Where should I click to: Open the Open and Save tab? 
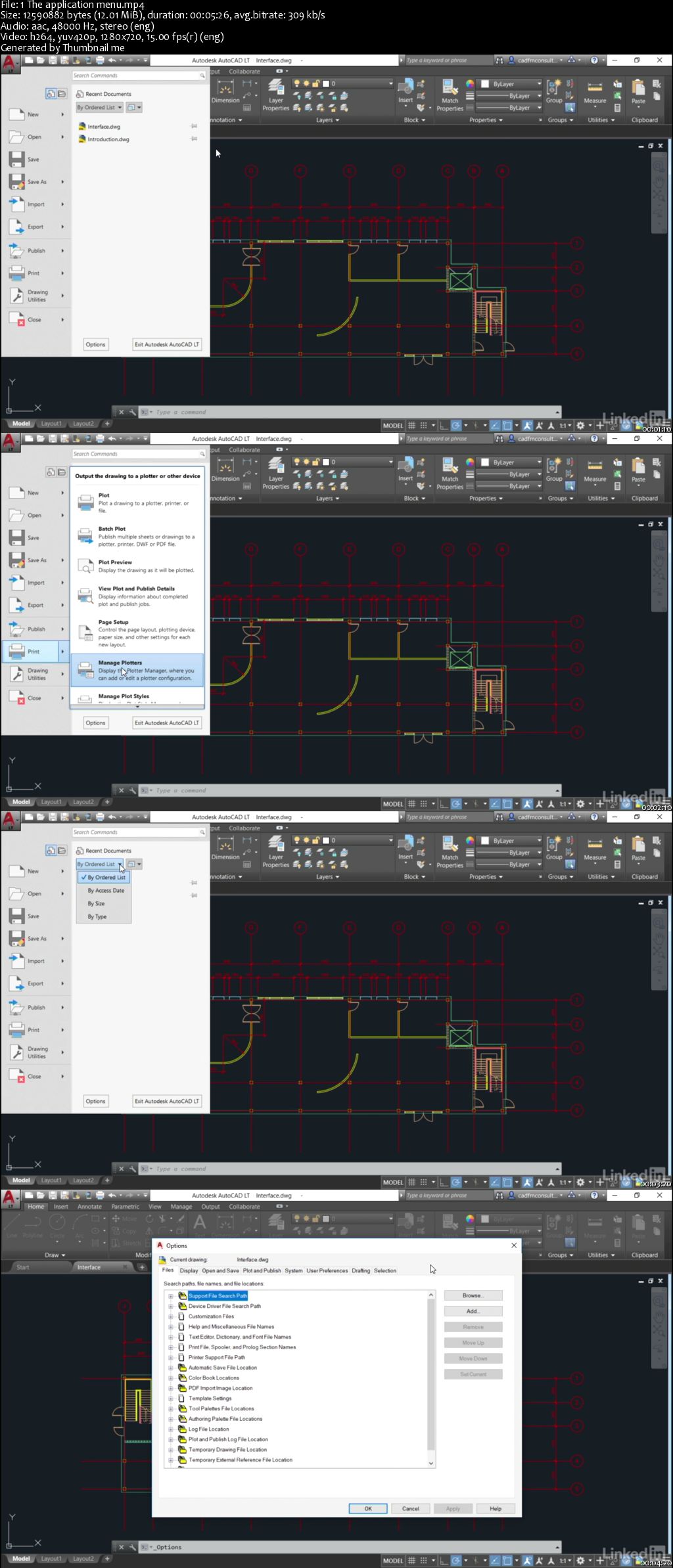coord(220,1270)
